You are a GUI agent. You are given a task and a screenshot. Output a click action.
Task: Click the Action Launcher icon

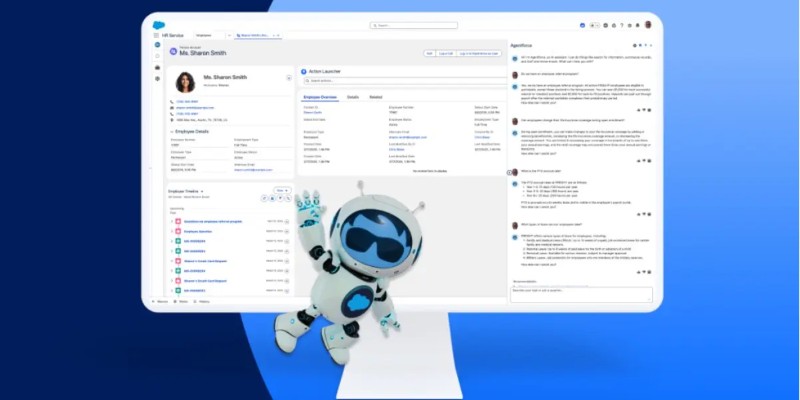tap(304, 72)
